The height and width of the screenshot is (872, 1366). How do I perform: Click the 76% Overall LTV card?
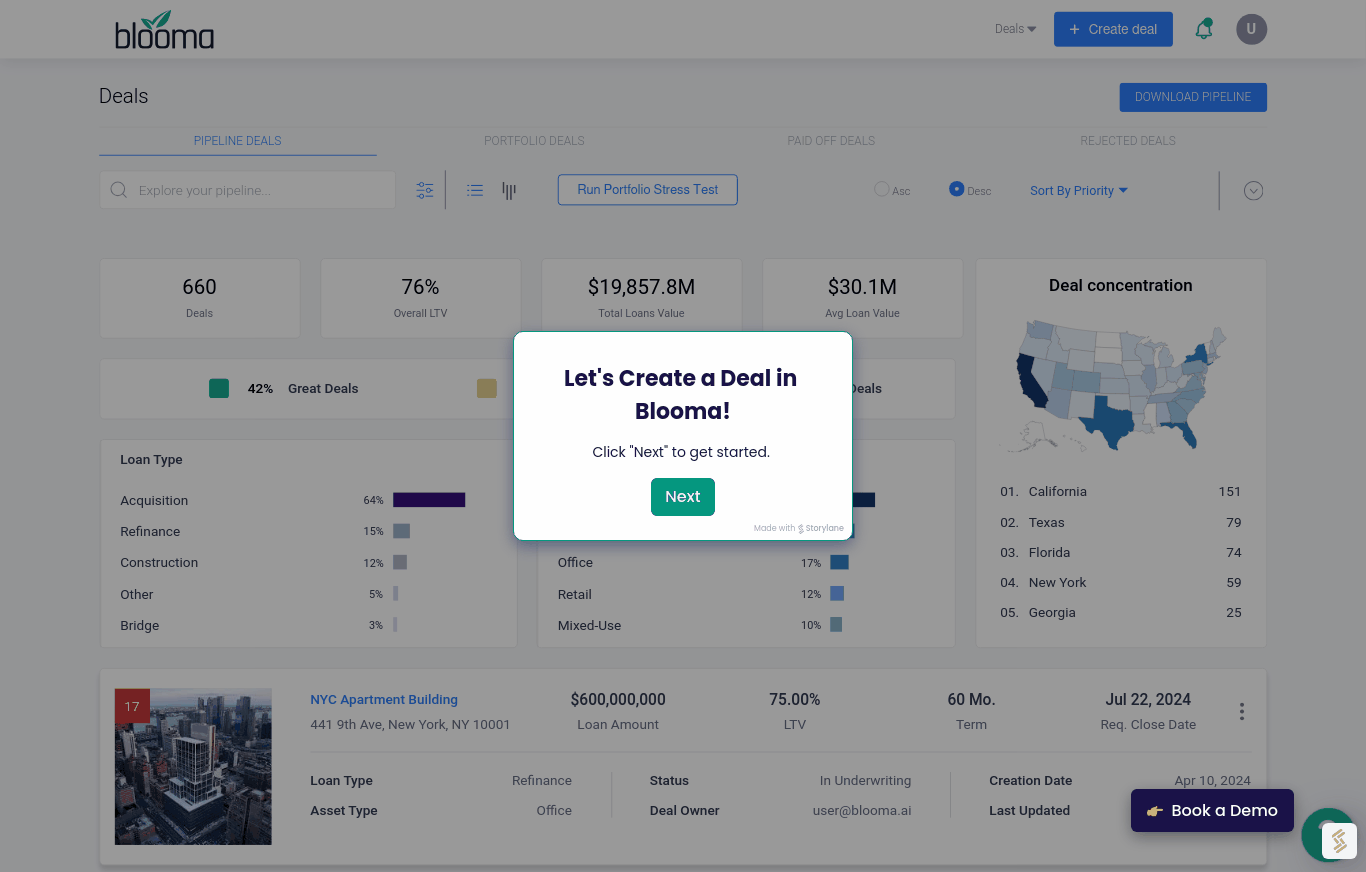[x=421, y=299]
